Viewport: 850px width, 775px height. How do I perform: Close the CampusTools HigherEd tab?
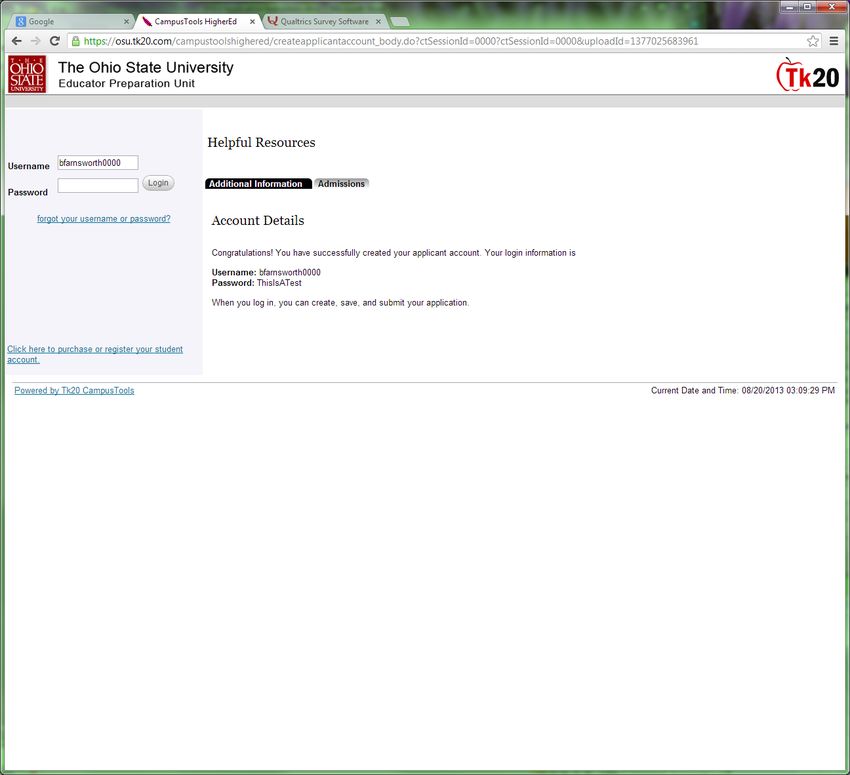(x=252, y=22)
